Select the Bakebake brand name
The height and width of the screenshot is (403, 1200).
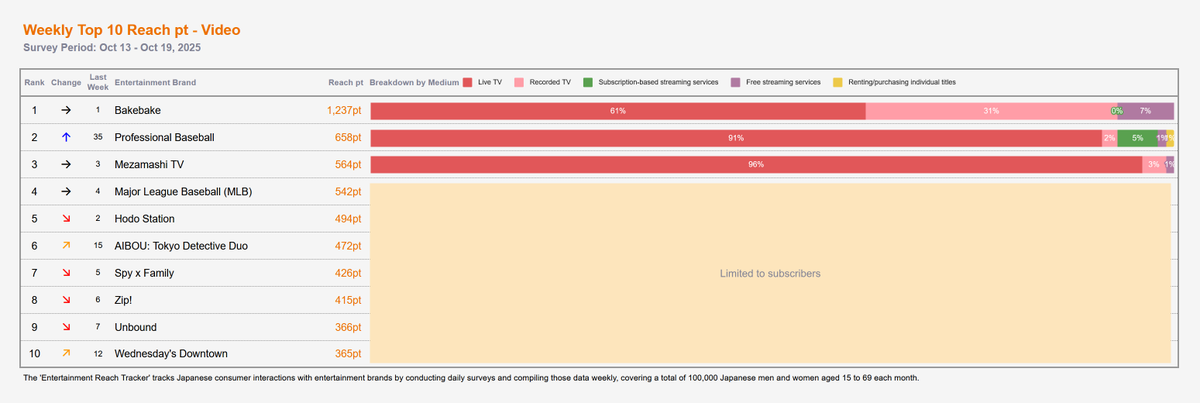[x=138, y=110]
